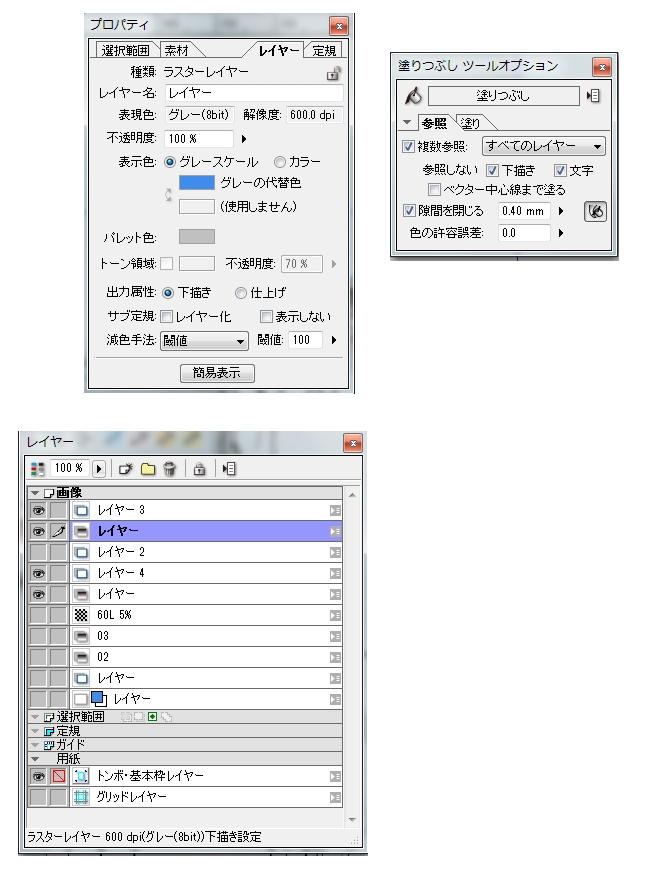This screenshot has width=660, height=884.
Task: Select the 参照 tab in fill options
Action: 434,123
